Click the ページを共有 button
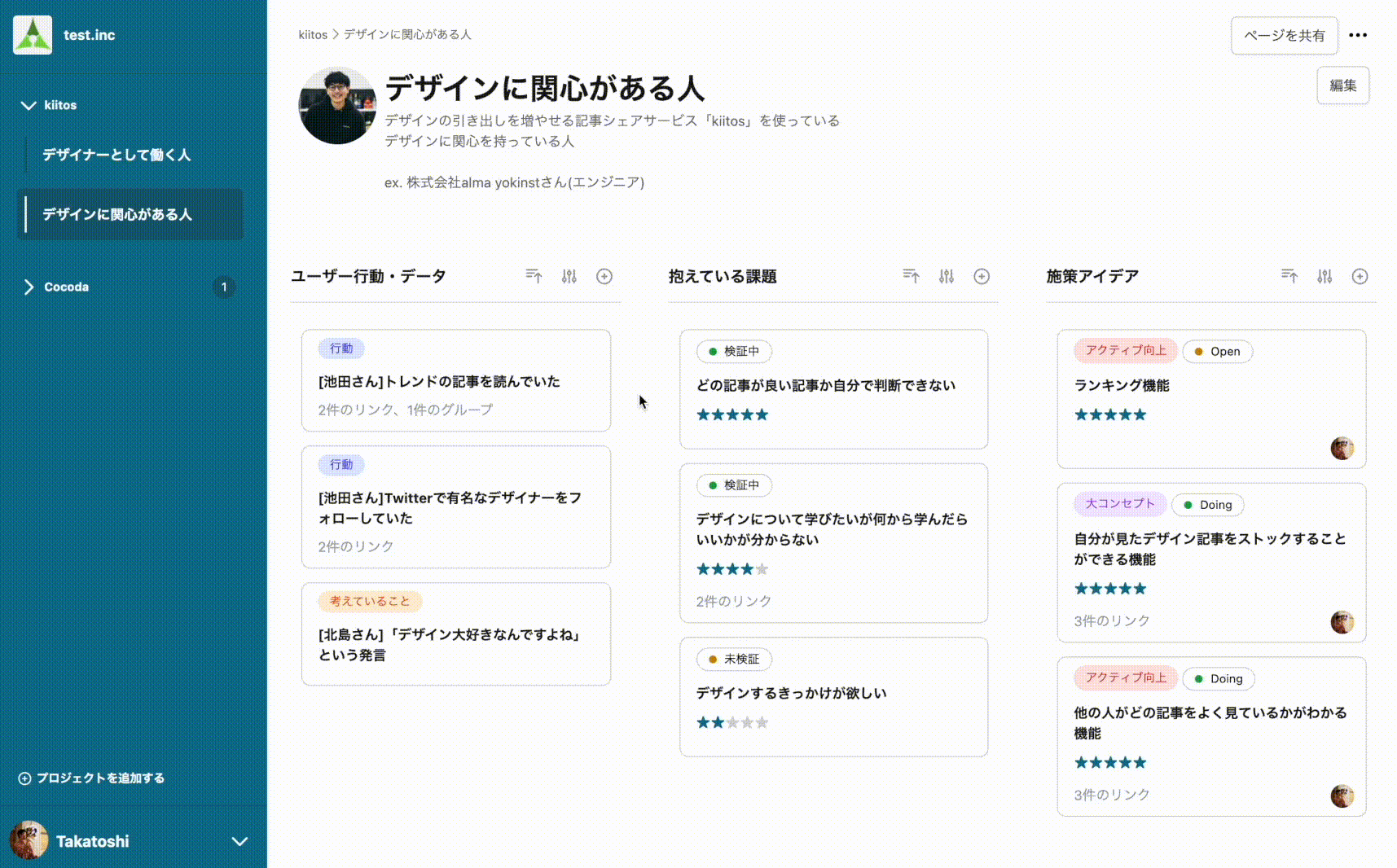Image resolution: width=1397 pixels, height=868 pixels. click(x=1284, y=35)
